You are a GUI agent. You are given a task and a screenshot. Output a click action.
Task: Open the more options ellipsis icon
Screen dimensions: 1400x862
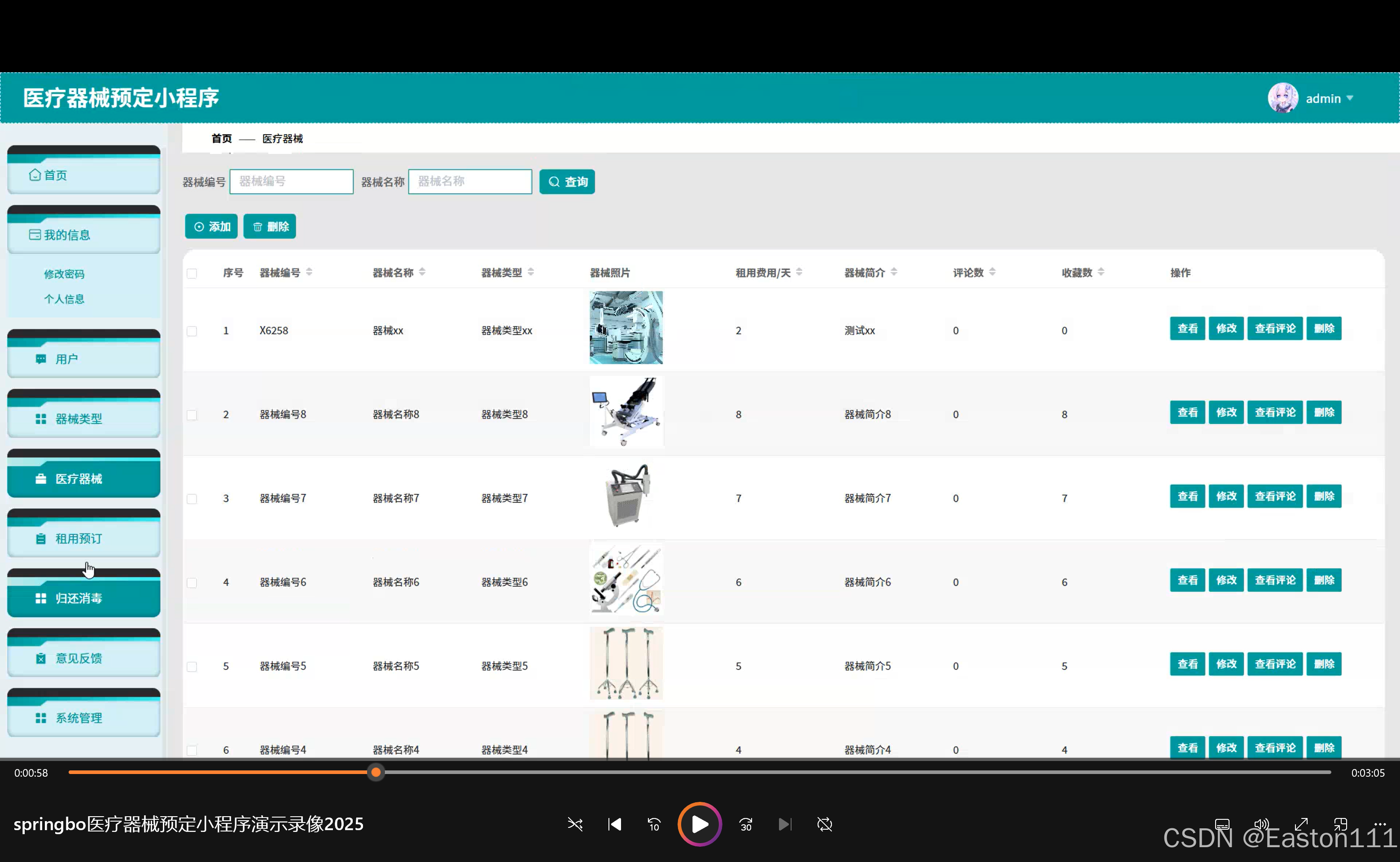[1379, 824]
